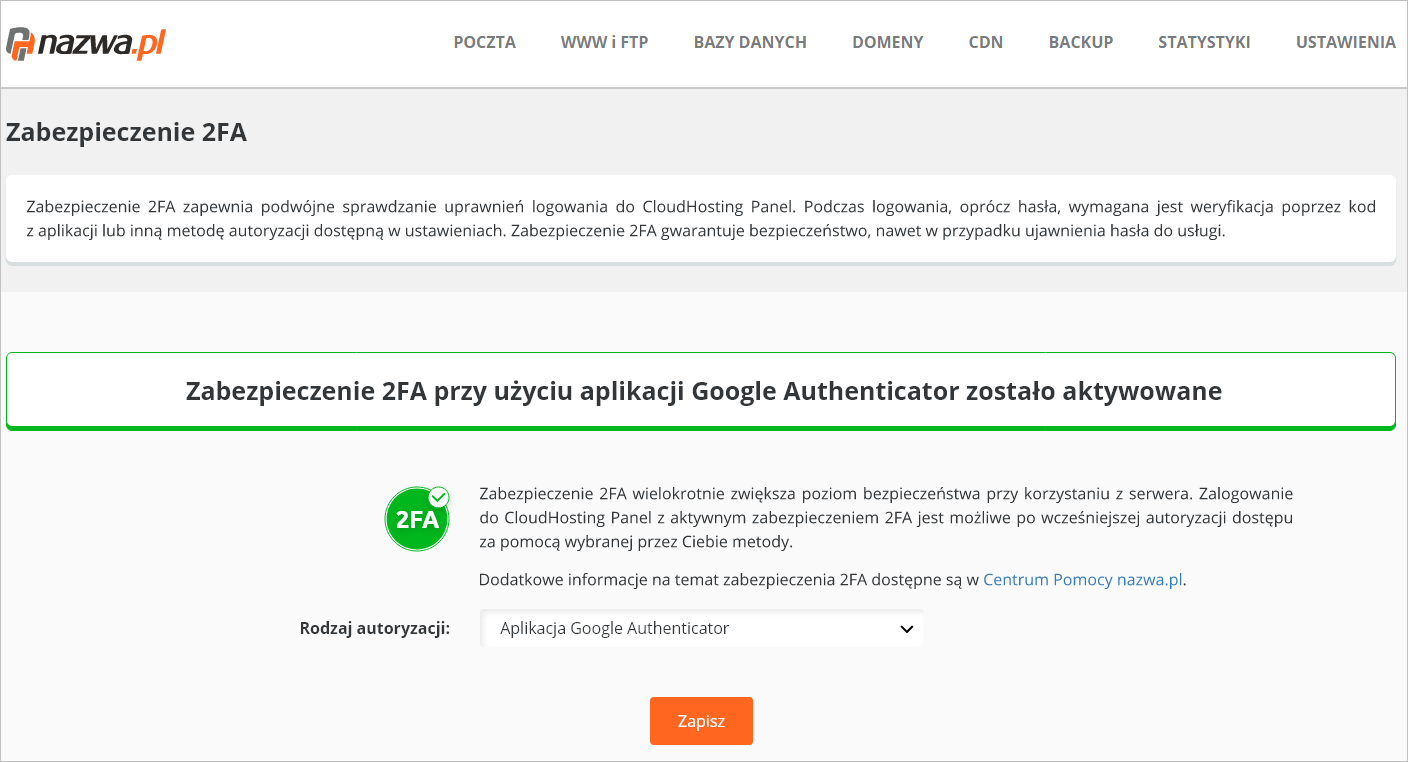1408x762 pixels.
Task: Expand the Rodzaj autoryzacji dropdown
Action: [x=701, y=628]
